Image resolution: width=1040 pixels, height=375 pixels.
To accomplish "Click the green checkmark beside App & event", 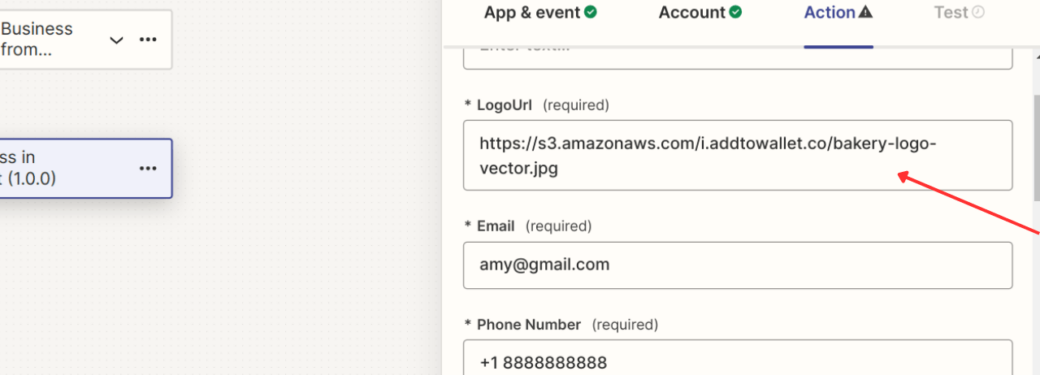I will click(x=590, y=12).
